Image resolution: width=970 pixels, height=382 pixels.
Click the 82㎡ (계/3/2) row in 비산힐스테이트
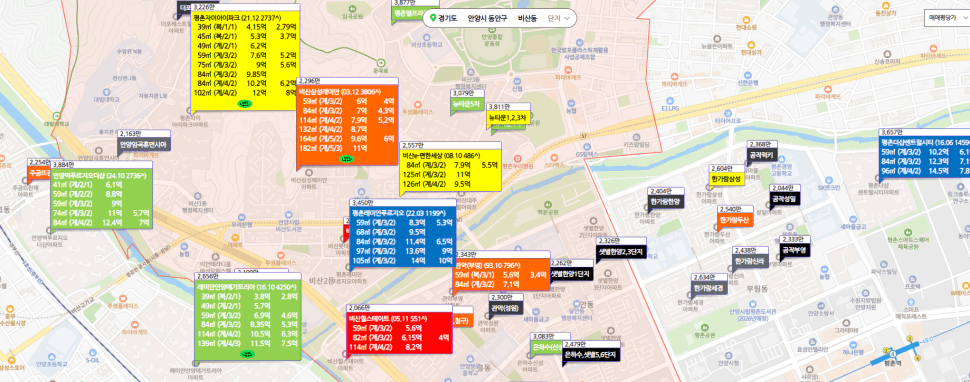tap(400, 337)
